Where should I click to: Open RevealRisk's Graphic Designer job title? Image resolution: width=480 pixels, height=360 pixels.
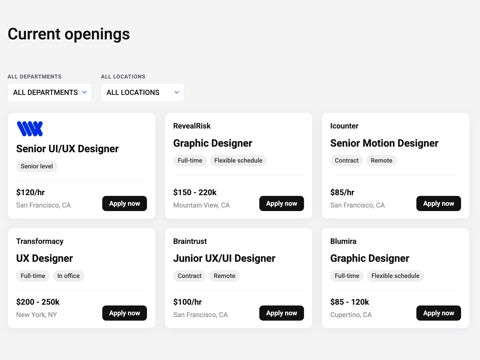click(x=213, y=143)
